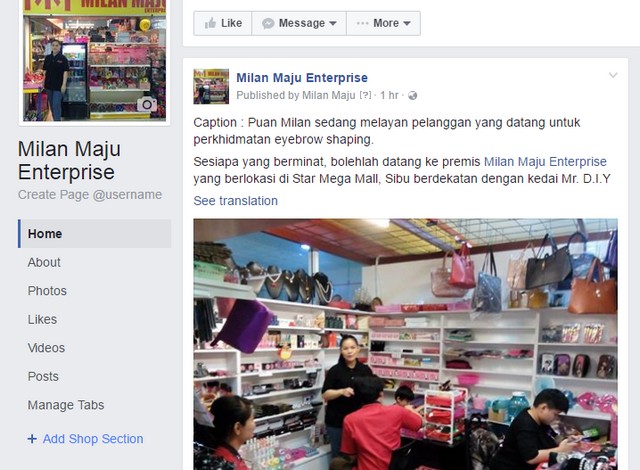Open the About section
The image size is (640, 470).
(x=44, y=262)
